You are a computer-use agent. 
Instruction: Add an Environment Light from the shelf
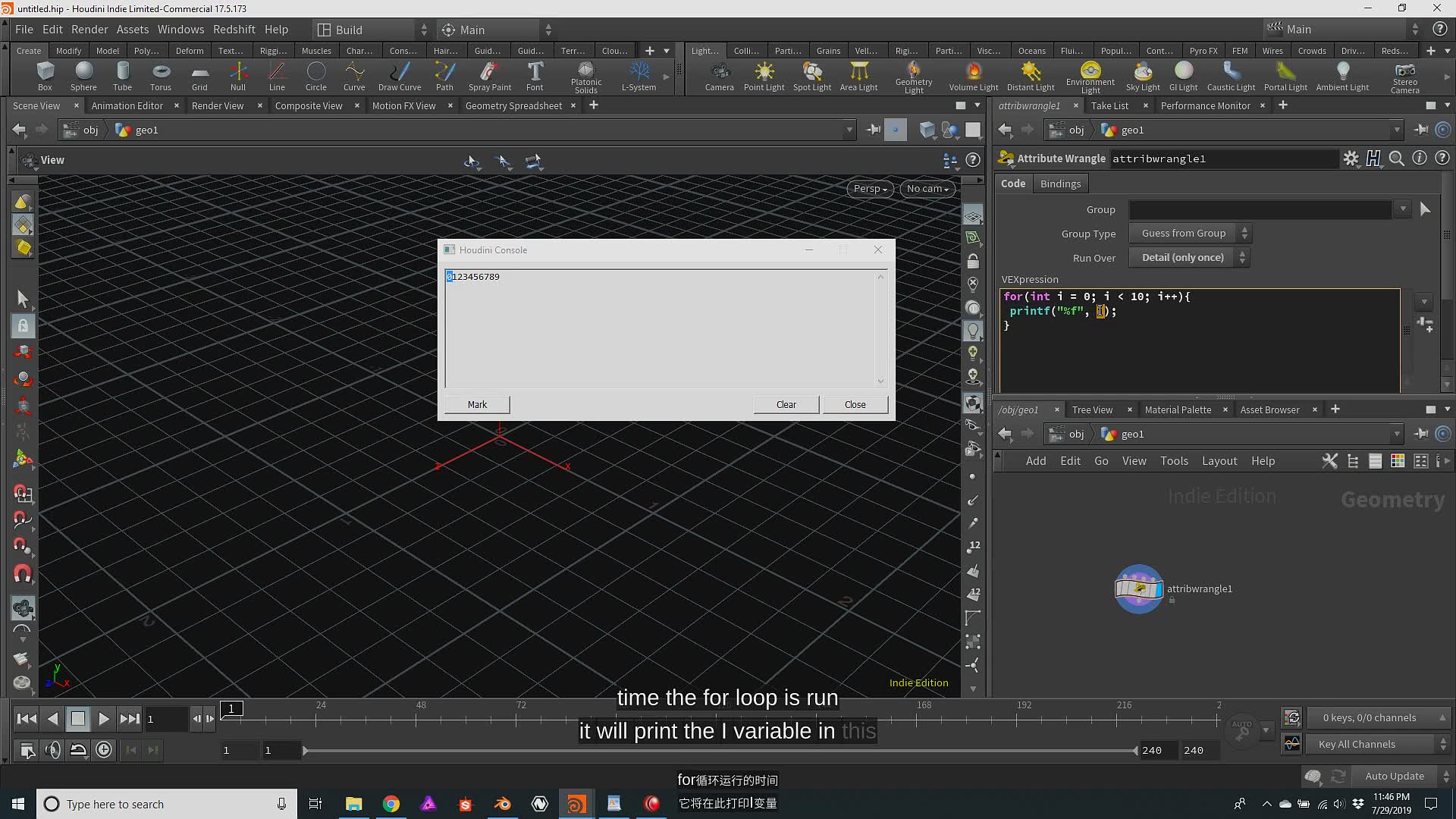pyautogui.click(x=1090, y=78)
